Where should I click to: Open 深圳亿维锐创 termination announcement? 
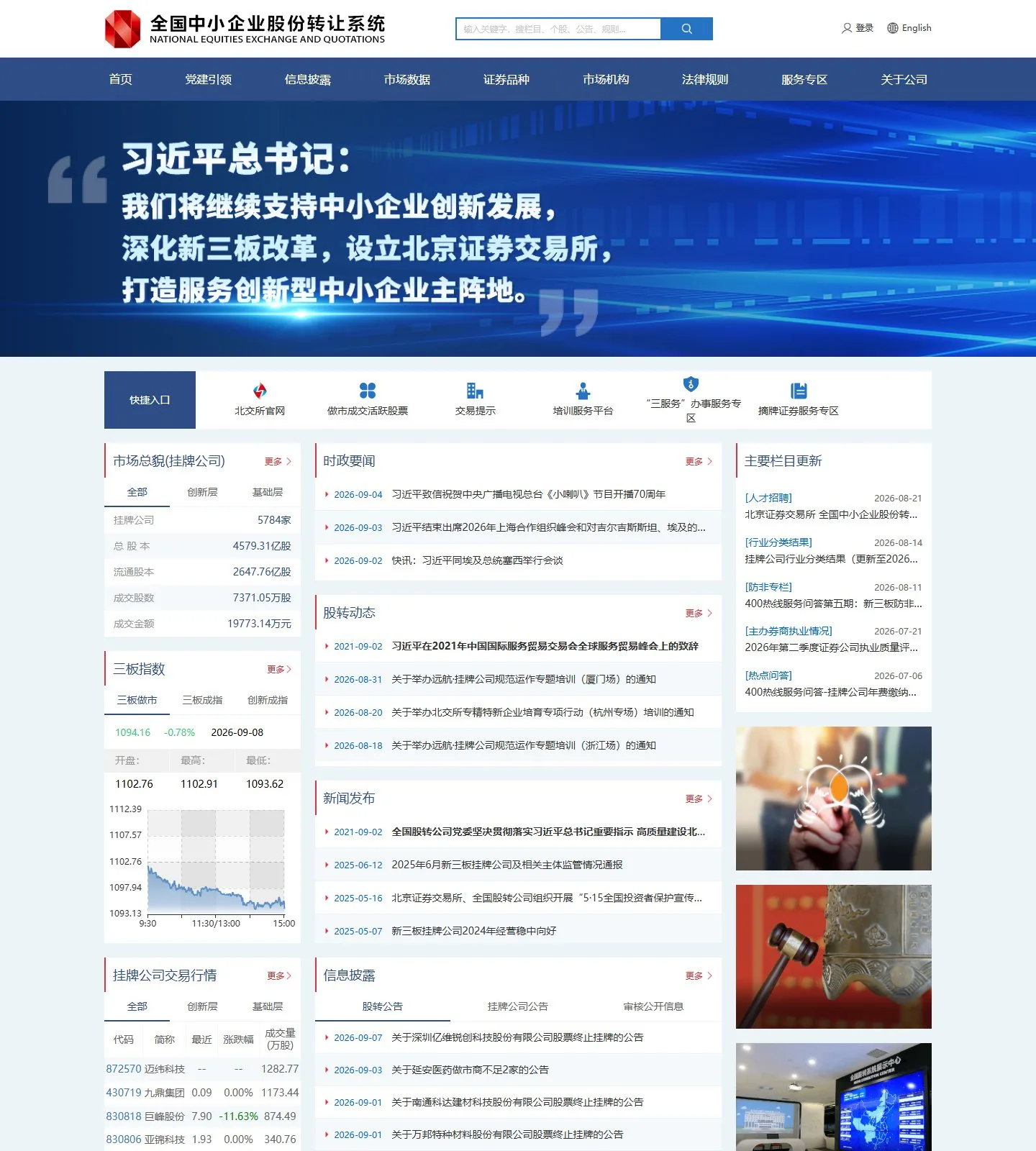[x=517, y=1037]
